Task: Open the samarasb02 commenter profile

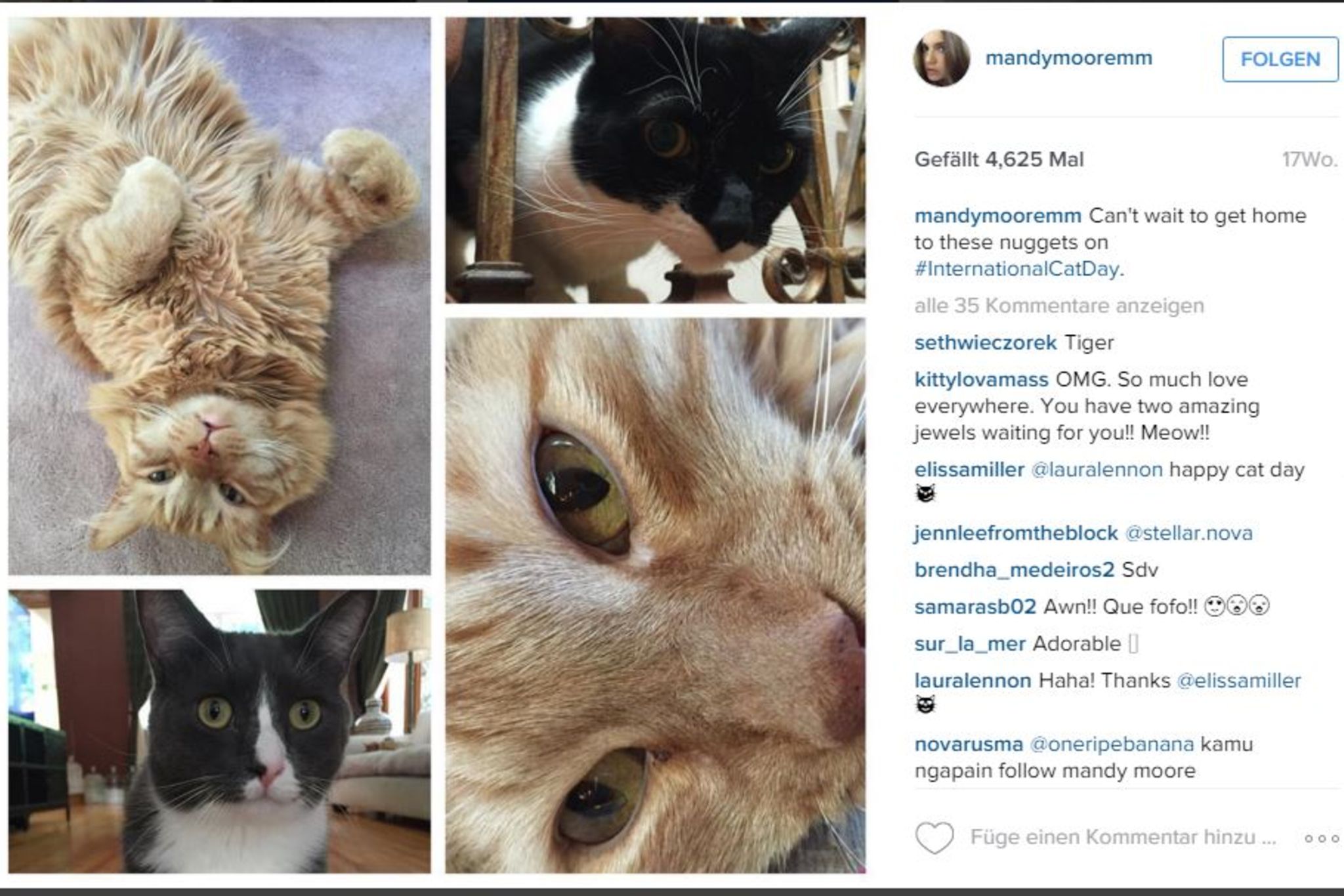Action: coord(975,607)
